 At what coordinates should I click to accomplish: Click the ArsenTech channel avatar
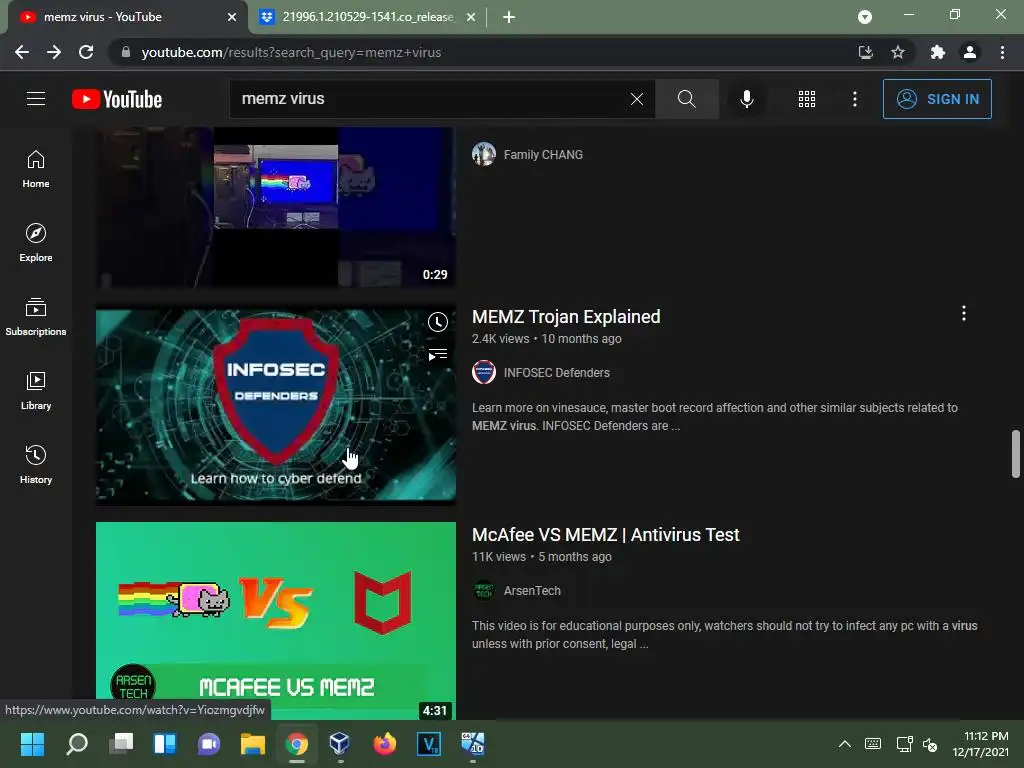484,590
